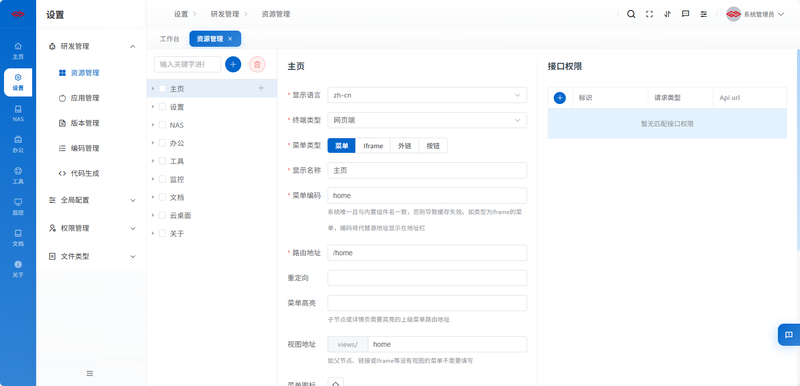
Task: Click the floating blue book button at right edge
Action: click(x=789, y=335)
